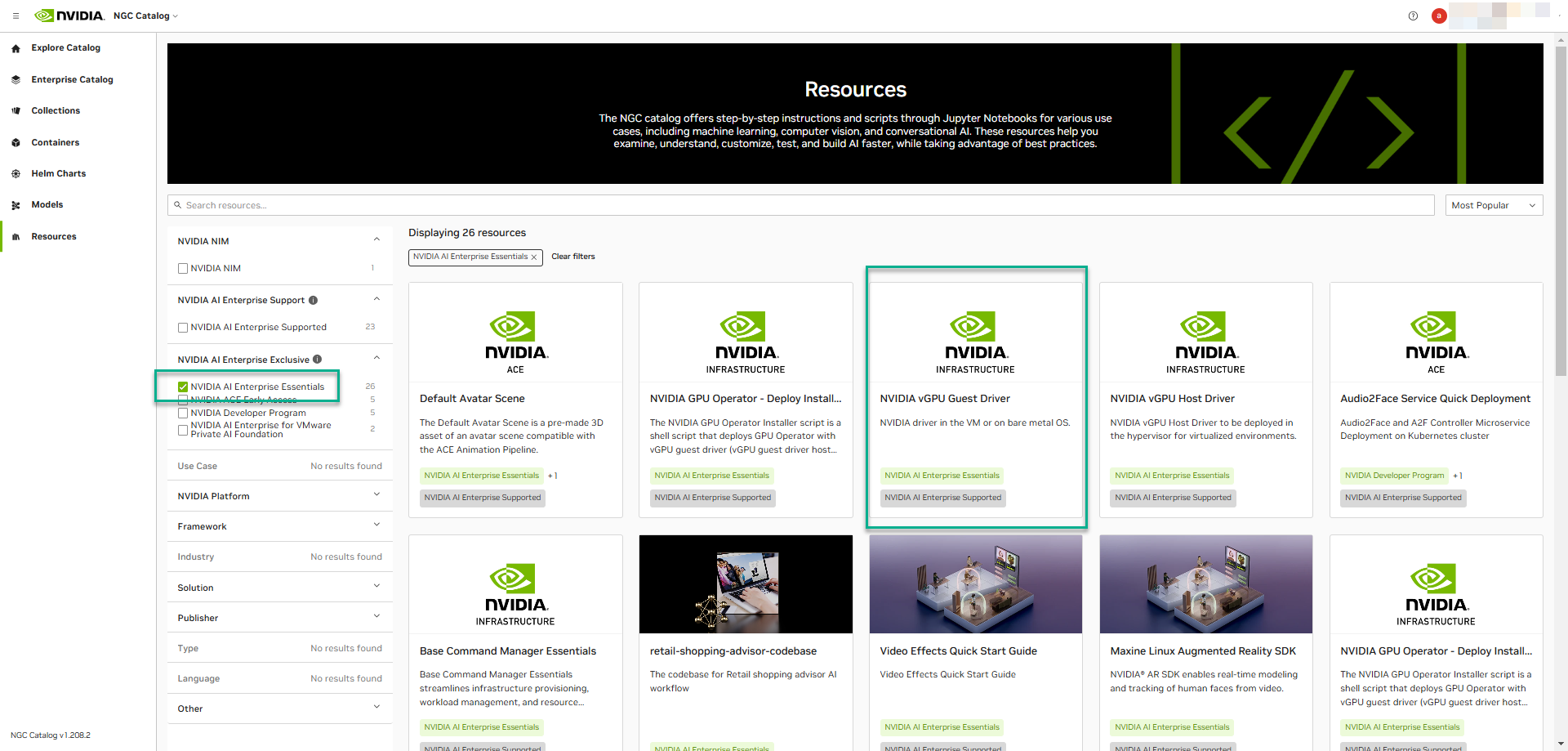The height and width of the screenshot is (751, 1568).
Task: Tick NVIDIA AI Enterprise for VMware checkbox
Action: point(183,430)
